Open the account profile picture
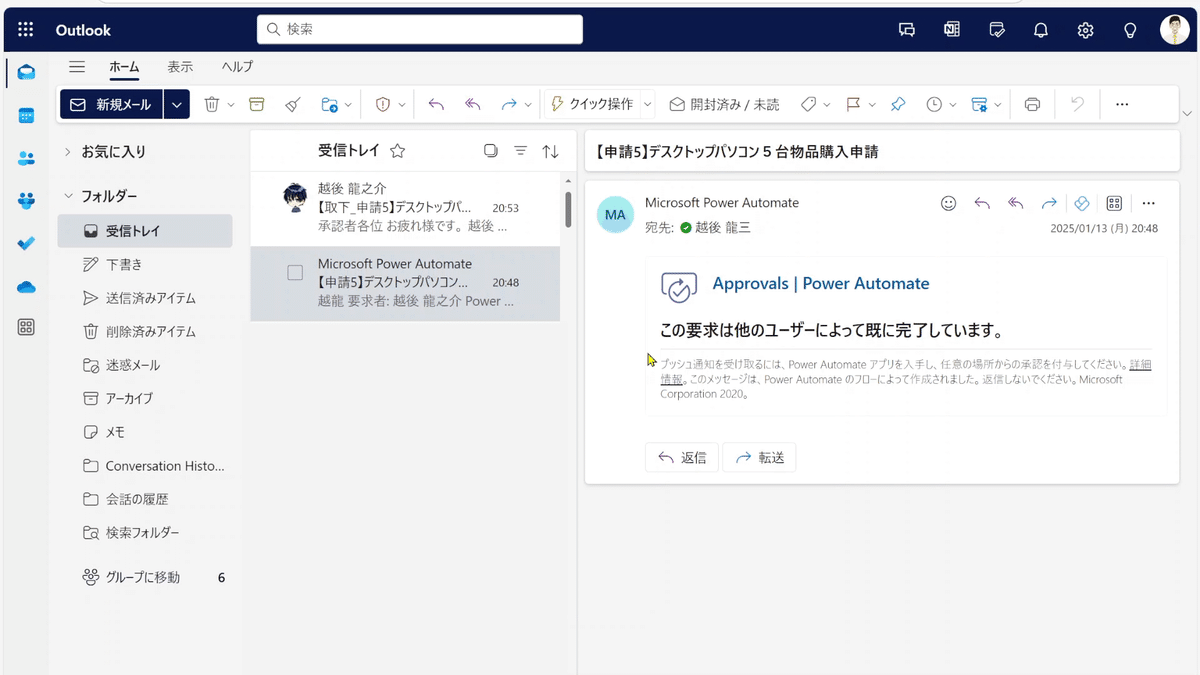The width and height of the screenshot is (1200, 675). pos(1174,30)
